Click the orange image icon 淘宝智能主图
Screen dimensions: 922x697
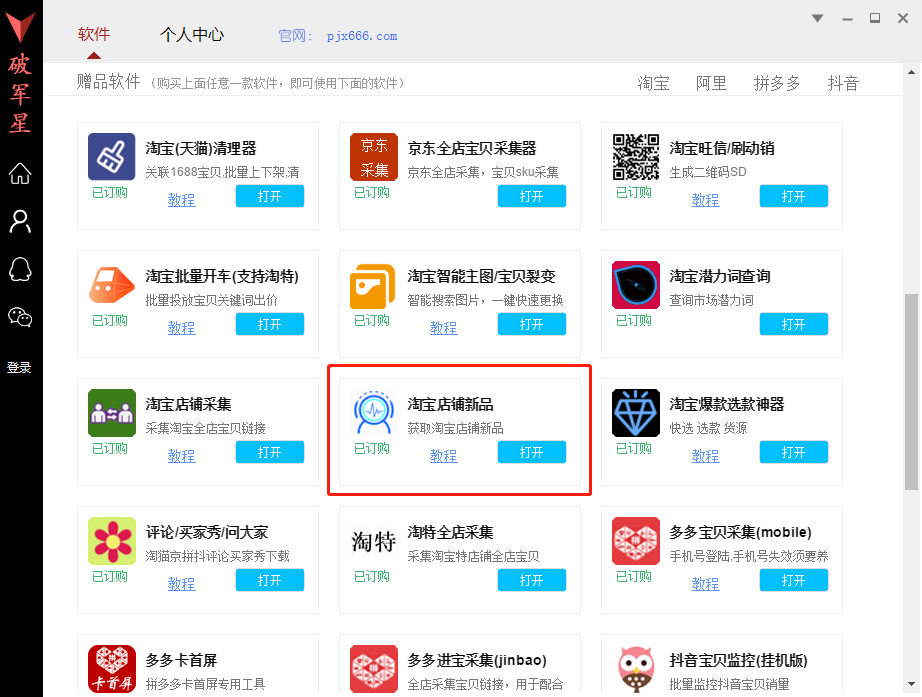pyautogui.click(x=374, y=285)
